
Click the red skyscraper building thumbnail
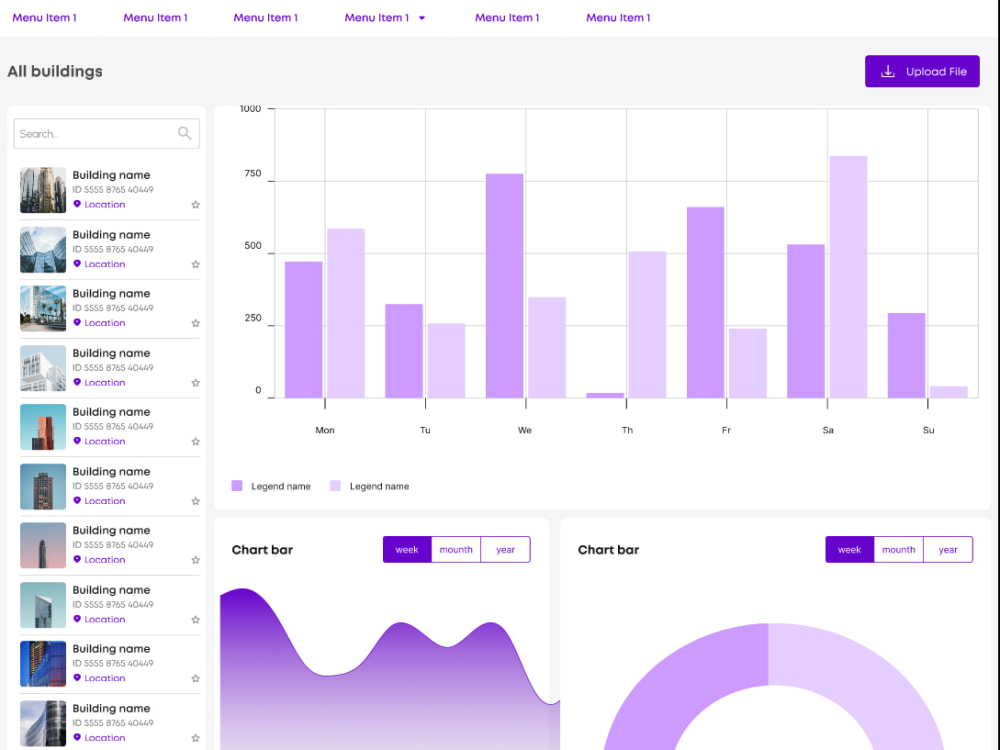[42, 427]
